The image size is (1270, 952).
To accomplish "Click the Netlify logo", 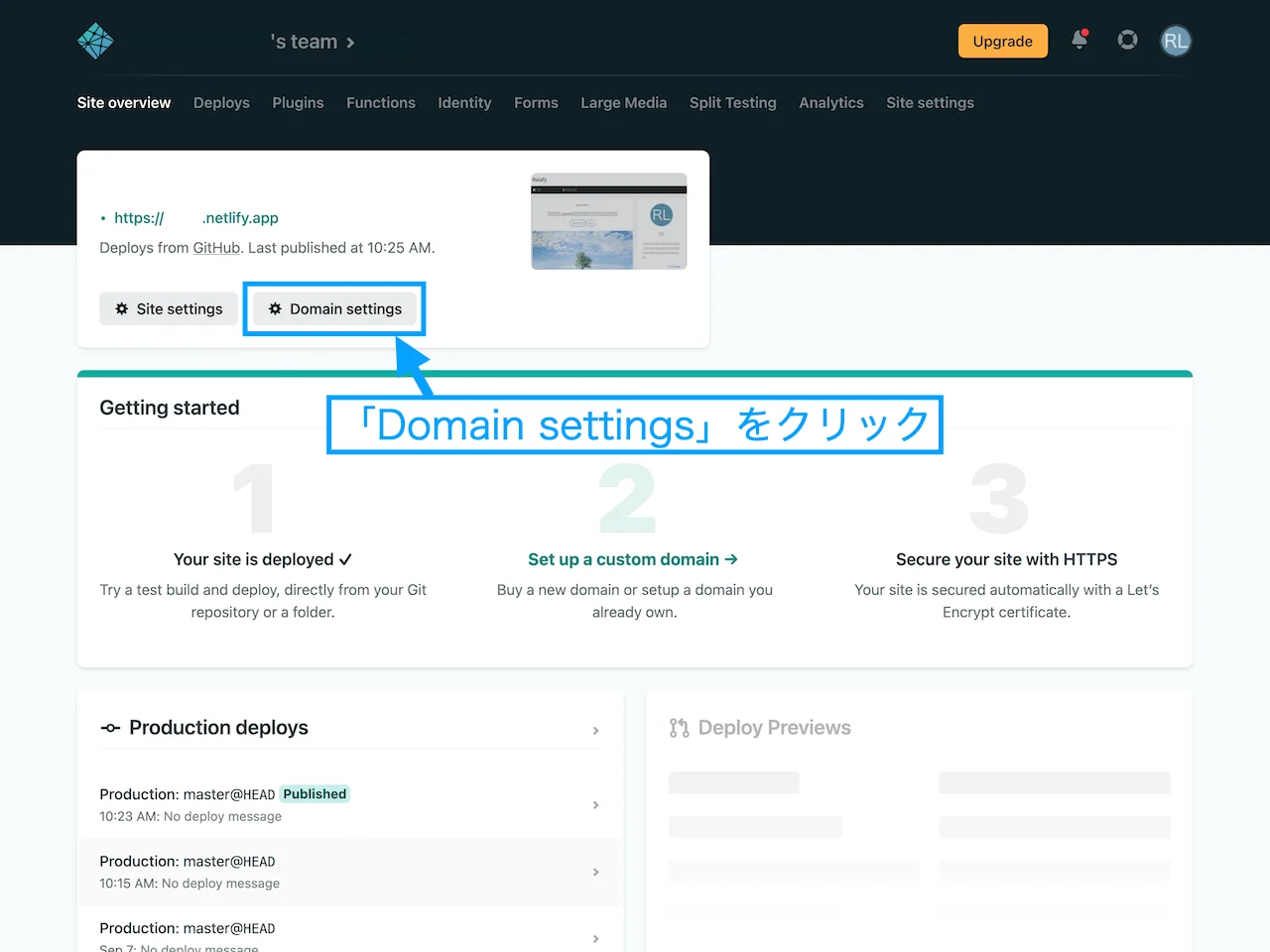I will tap(95, 41).
